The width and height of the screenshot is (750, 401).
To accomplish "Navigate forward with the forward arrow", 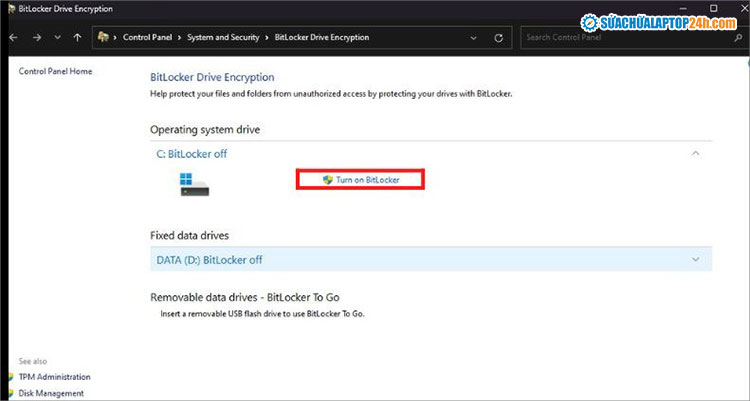I will (37, 37).
